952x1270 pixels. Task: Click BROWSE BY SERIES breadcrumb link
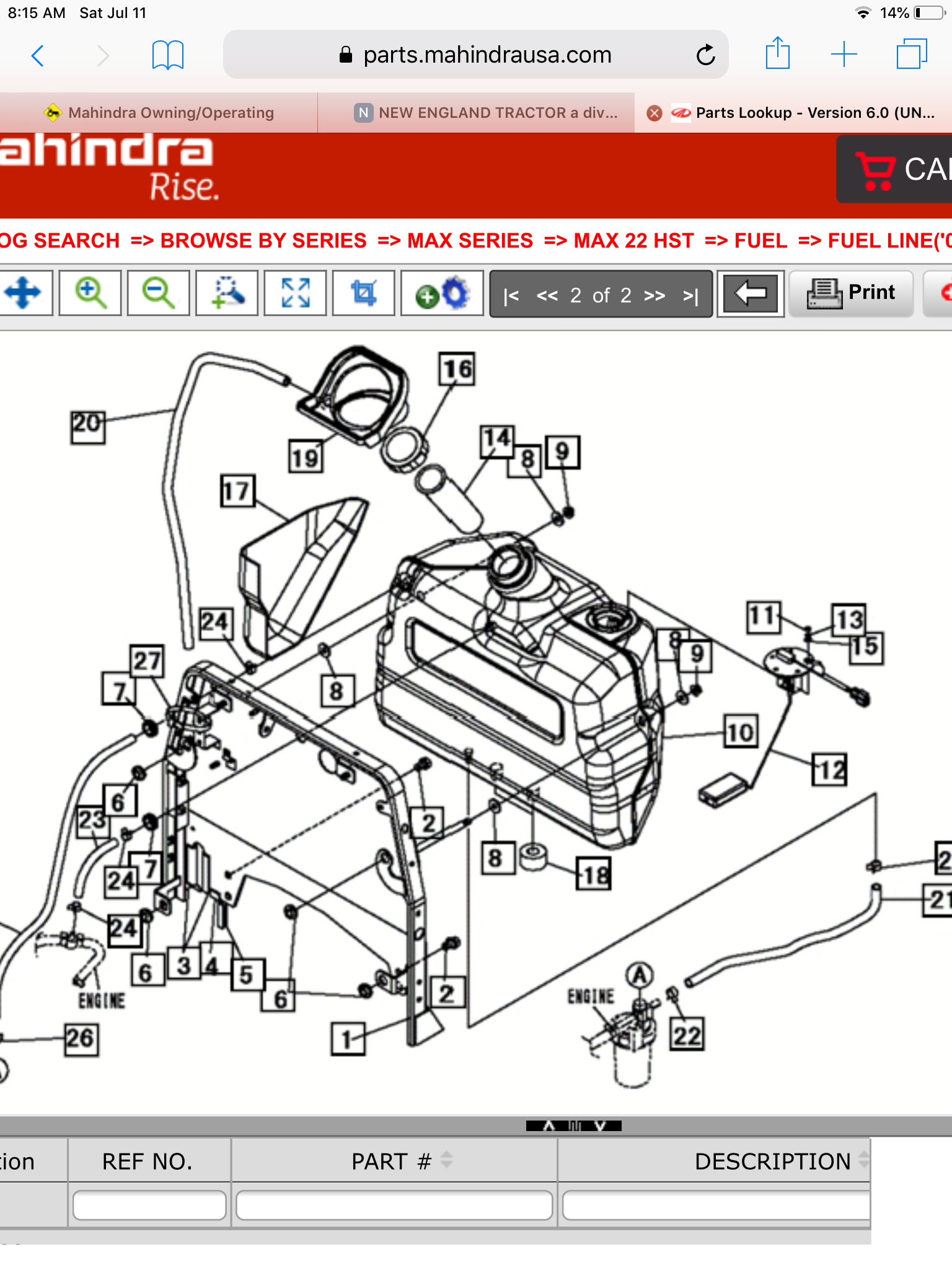263,241
